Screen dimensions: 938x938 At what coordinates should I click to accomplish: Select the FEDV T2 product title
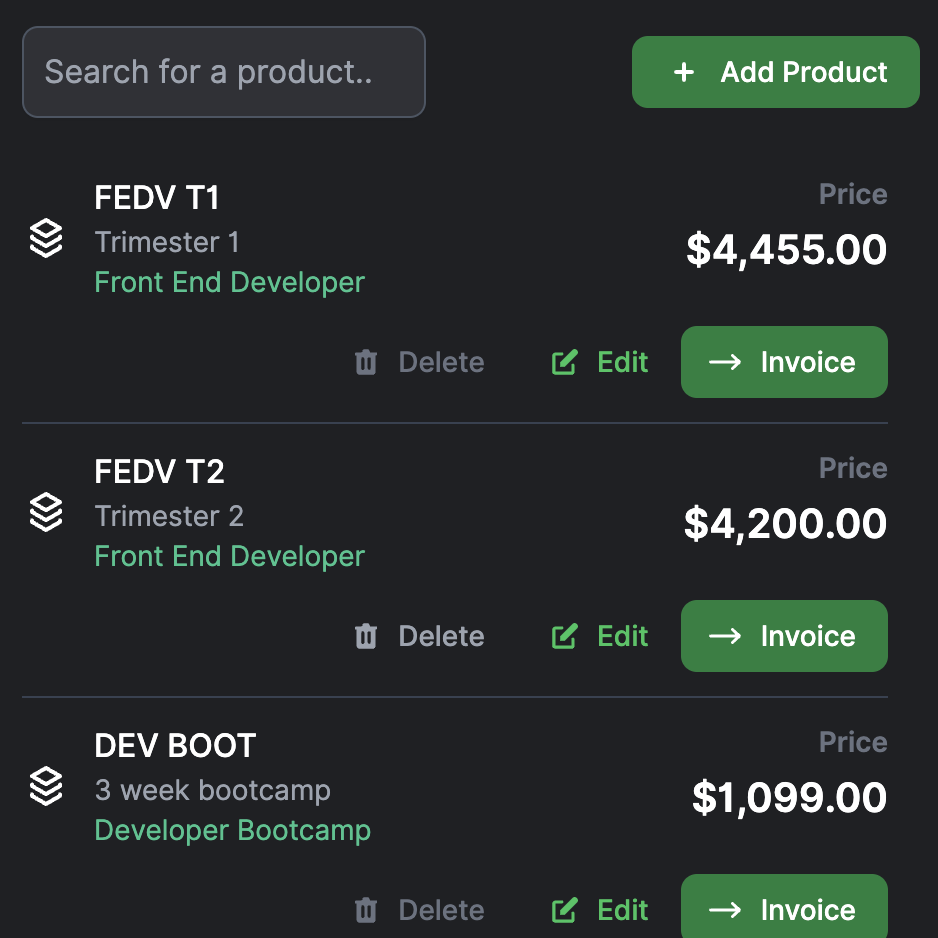(x=159, y=471)
